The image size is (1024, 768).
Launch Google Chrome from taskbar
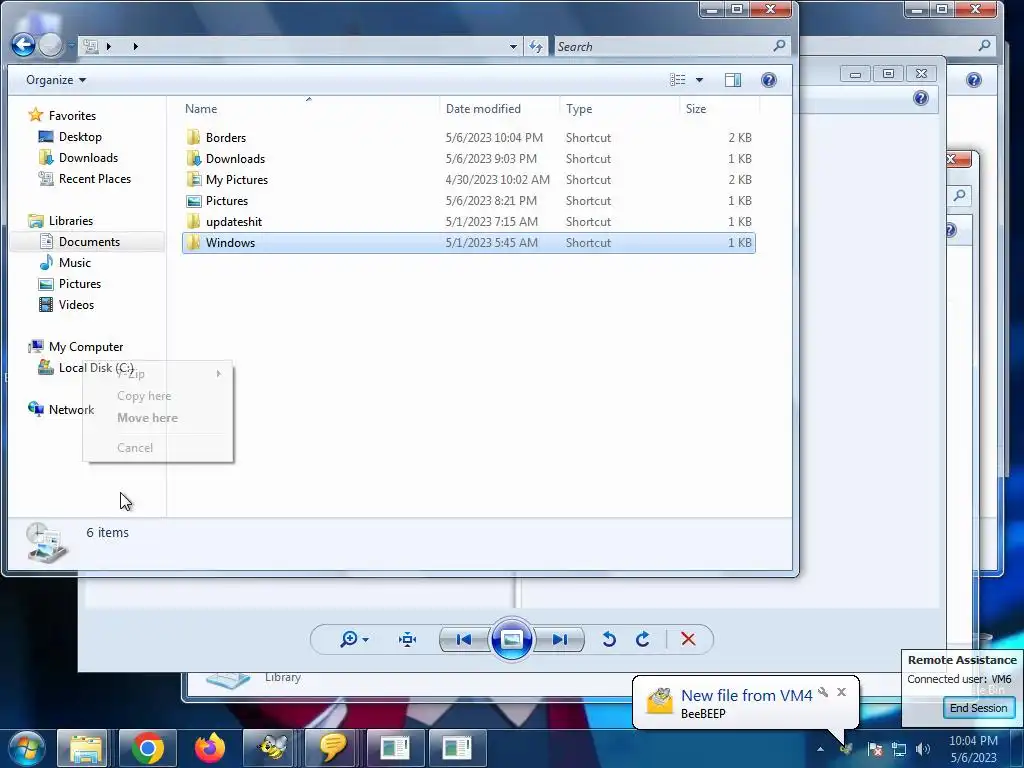click(147, 748)
